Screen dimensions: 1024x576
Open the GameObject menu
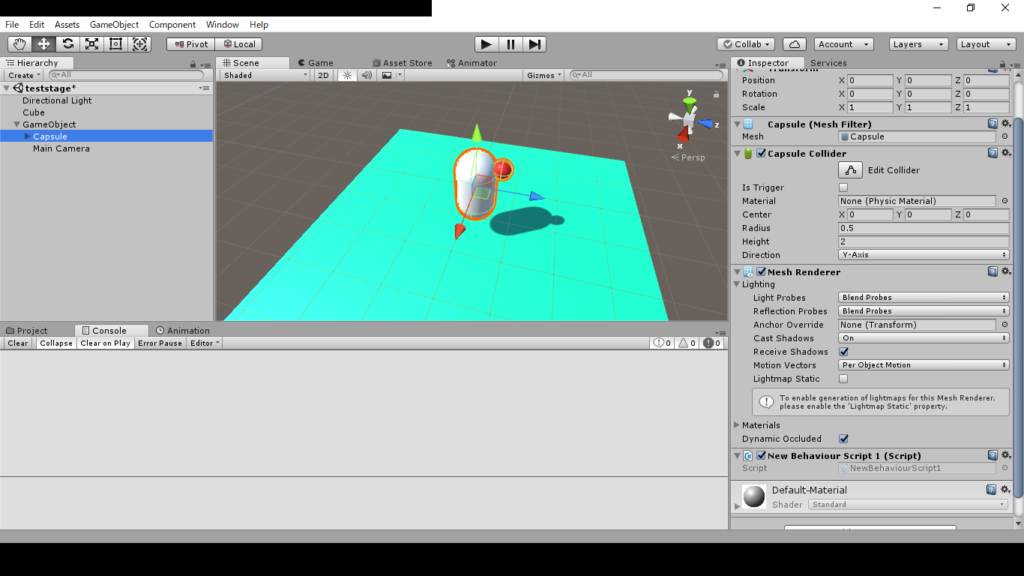click(114, 24)
